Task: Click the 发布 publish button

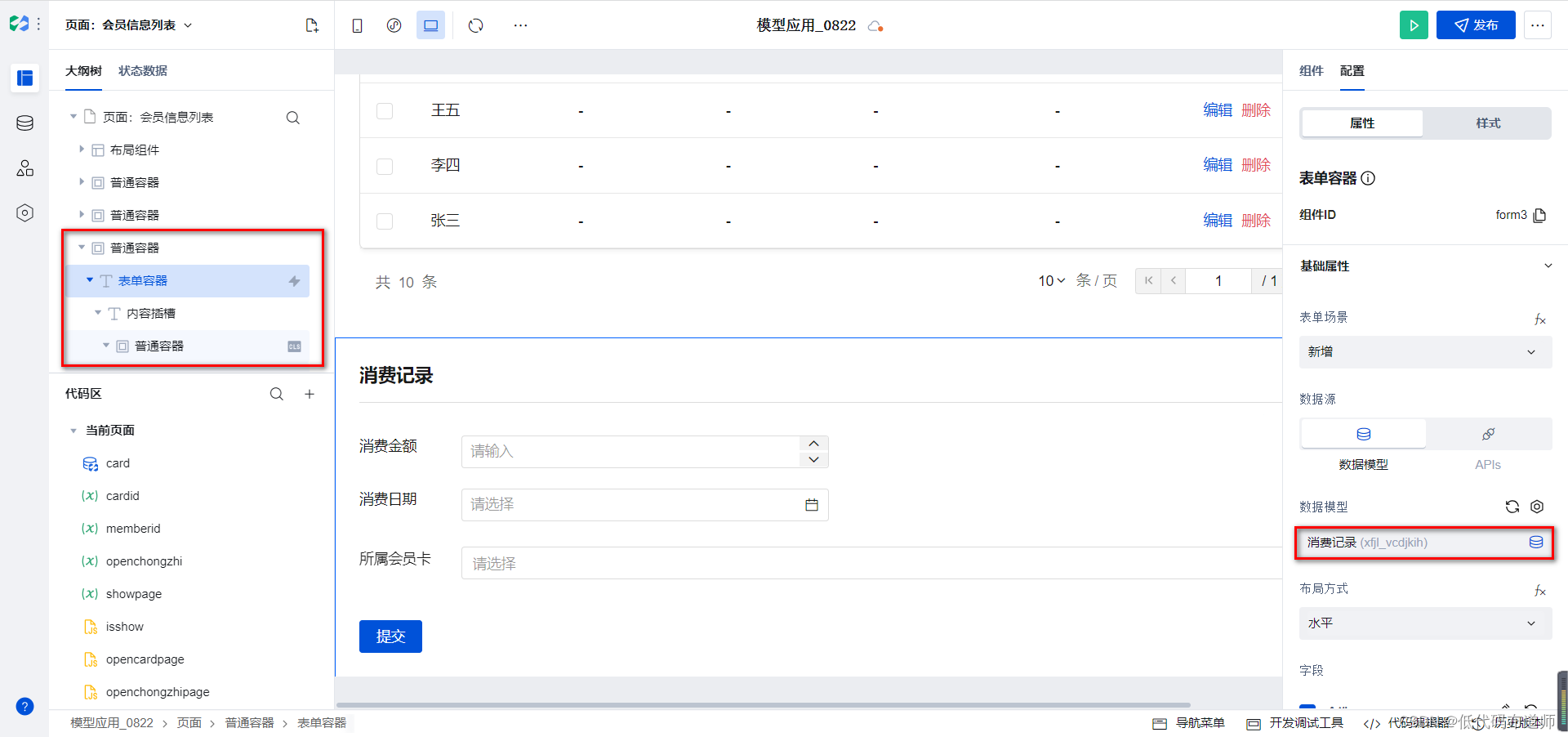Action: 1476,25
